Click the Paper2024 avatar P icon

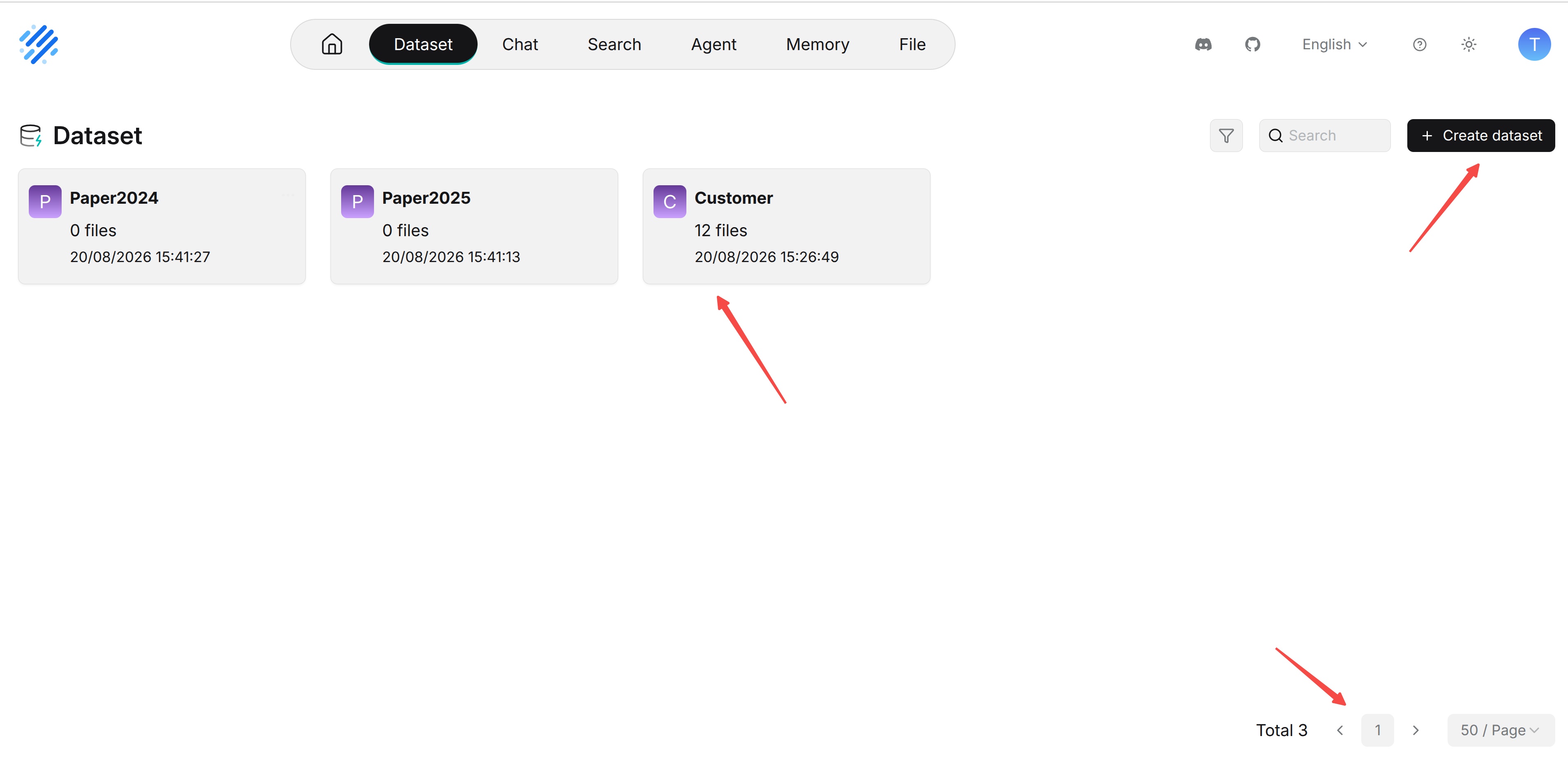point(45,201)
